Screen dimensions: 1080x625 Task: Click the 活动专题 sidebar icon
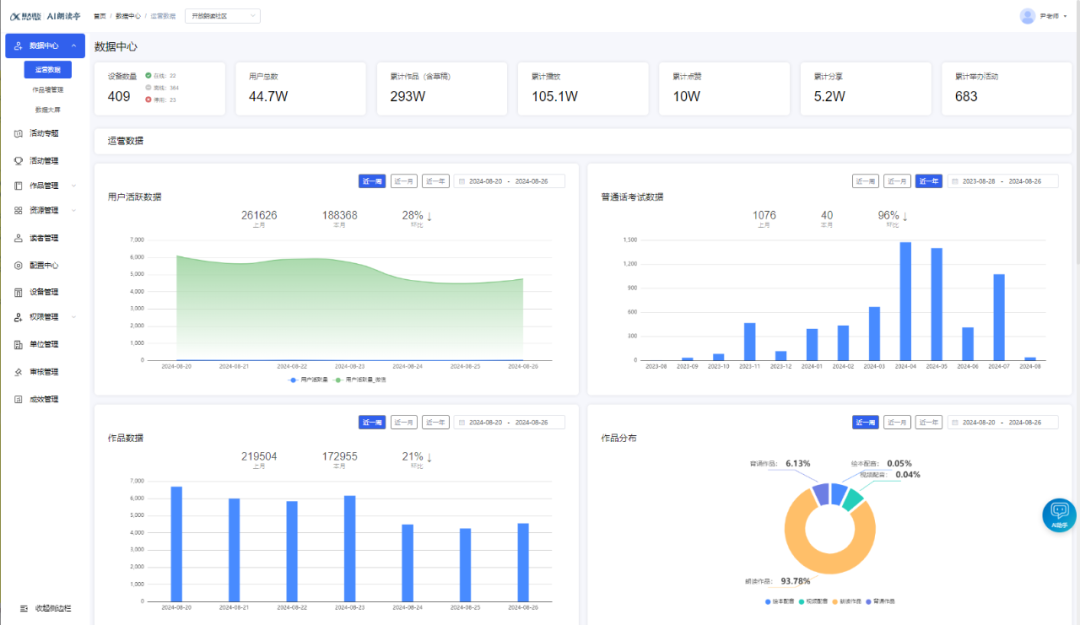tap(18, 133)
